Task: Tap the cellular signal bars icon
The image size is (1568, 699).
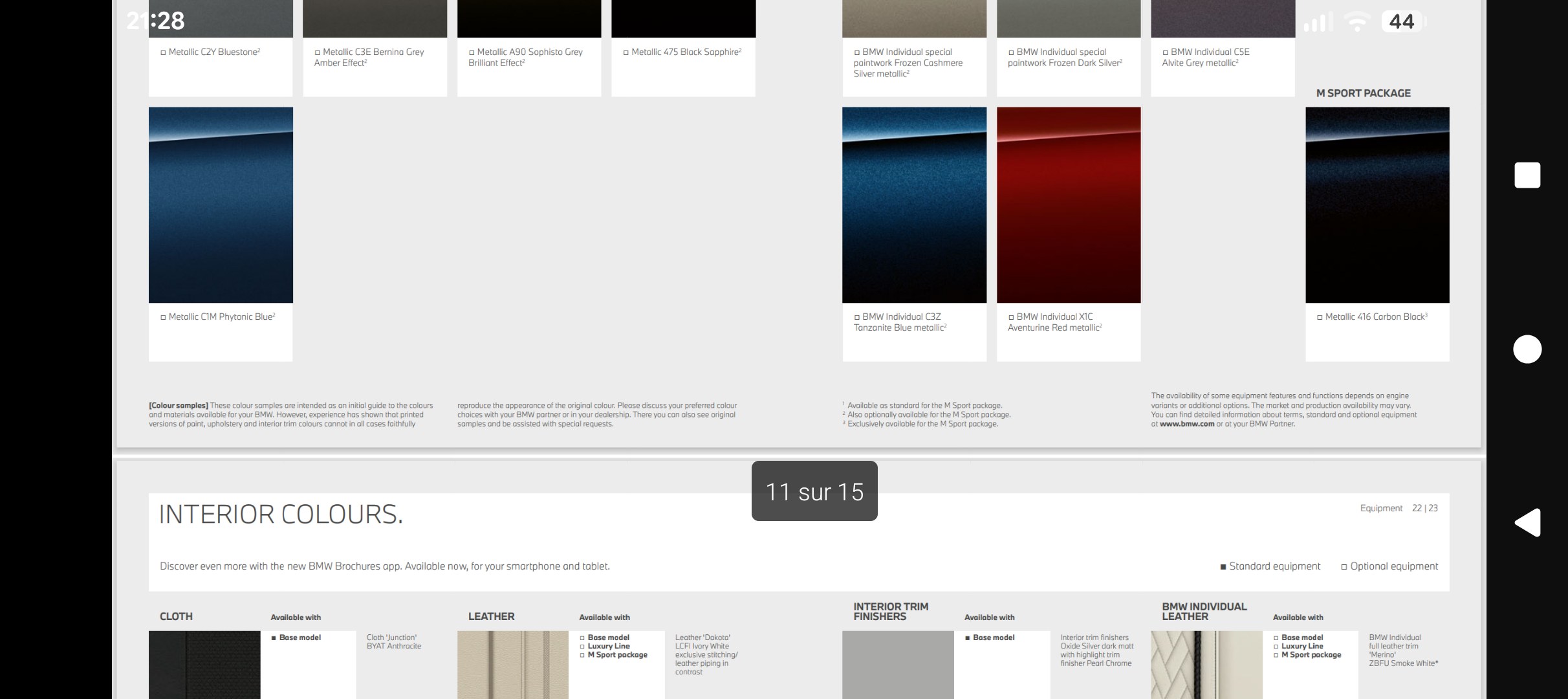Action: coord(1318,23)
